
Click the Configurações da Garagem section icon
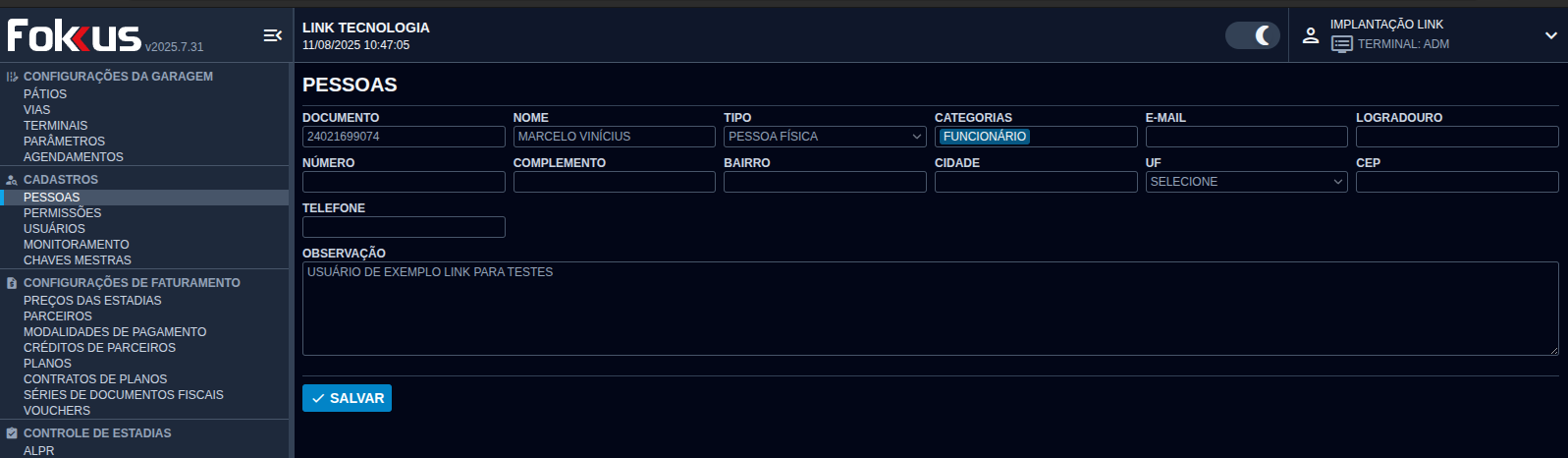tap(12, 77)
